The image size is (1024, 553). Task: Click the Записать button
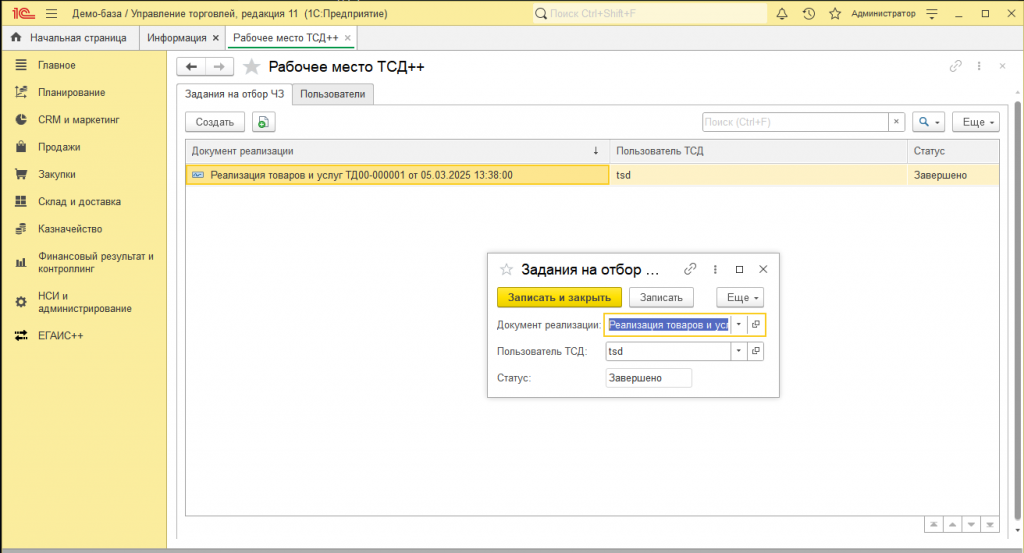661,297
